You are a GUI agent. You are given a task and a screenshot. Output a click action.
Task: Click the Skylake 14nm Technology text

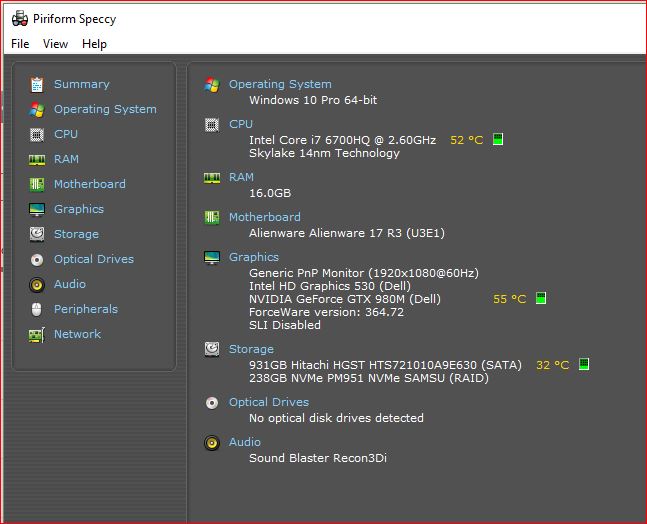324,153
